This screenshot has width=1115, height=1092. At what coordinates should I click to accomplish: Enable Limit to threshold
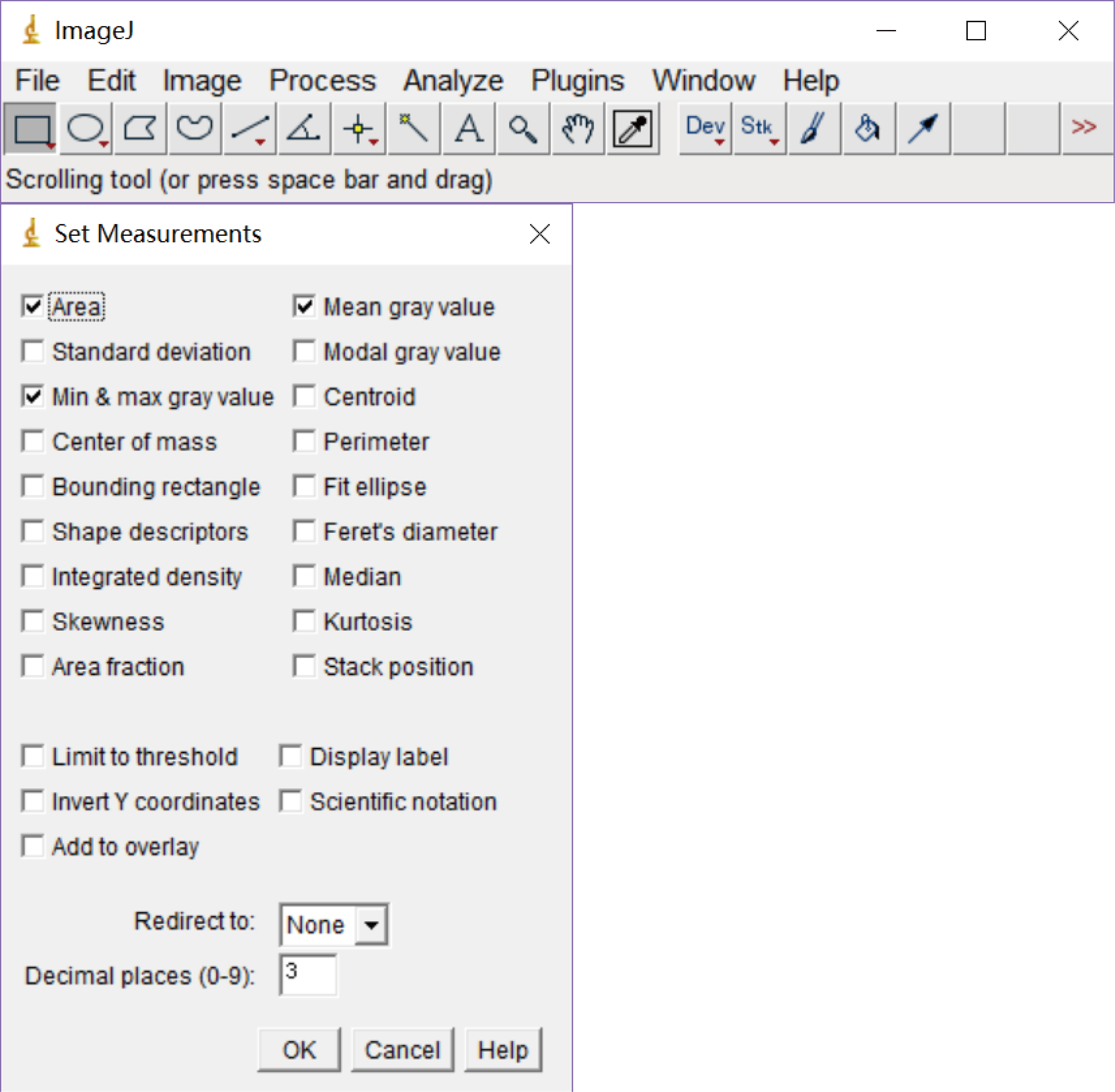(x=33, y=756)
